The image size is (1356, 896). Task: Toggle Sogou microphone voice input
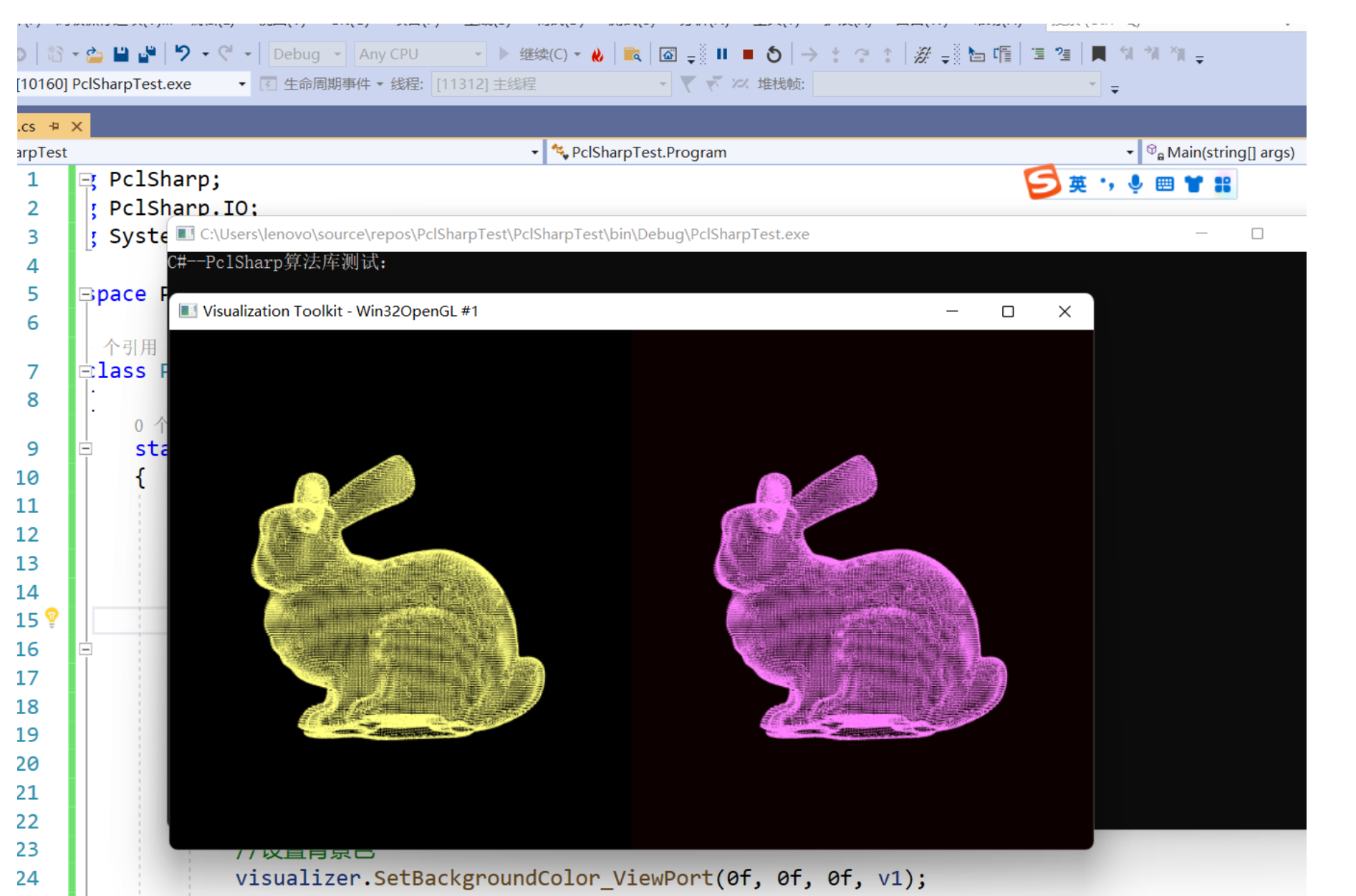(1135, 184)
